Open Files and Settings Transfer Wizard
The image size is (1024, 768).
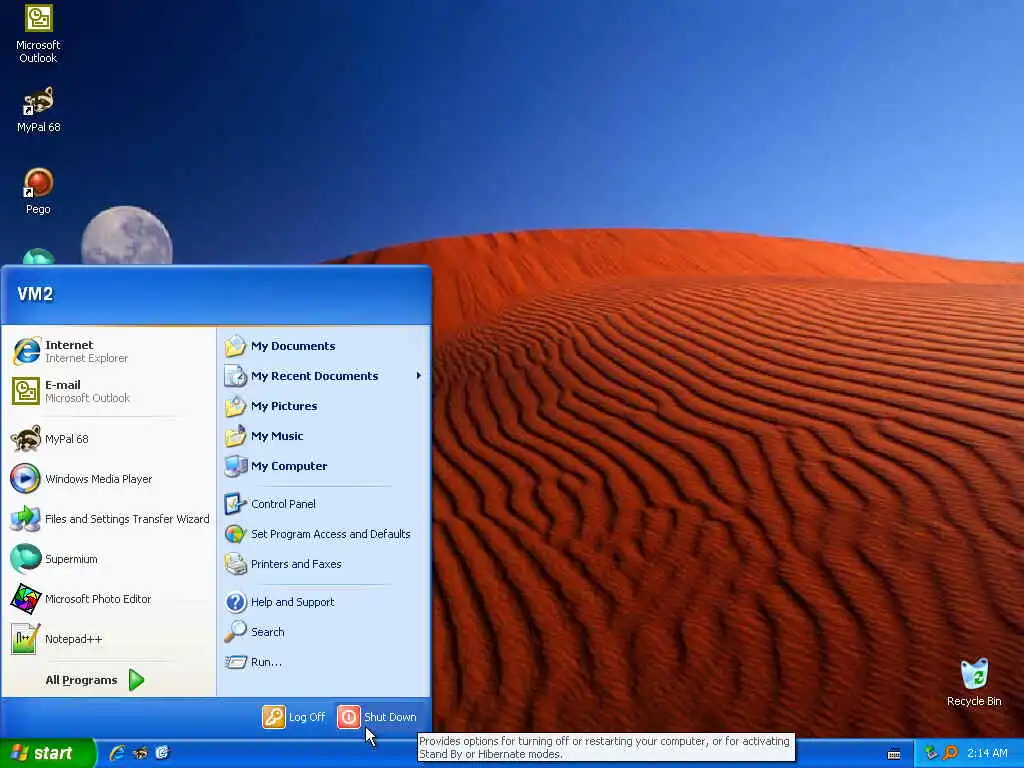[x=108, y=519]
